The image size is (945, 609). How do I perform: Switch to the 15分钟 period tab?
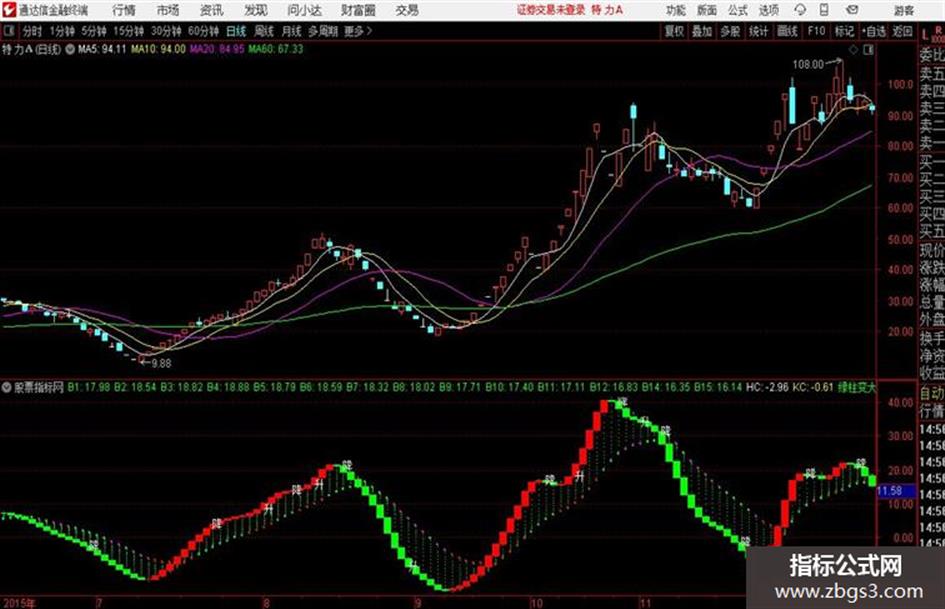pyautogui.click(x=129, y=31)
